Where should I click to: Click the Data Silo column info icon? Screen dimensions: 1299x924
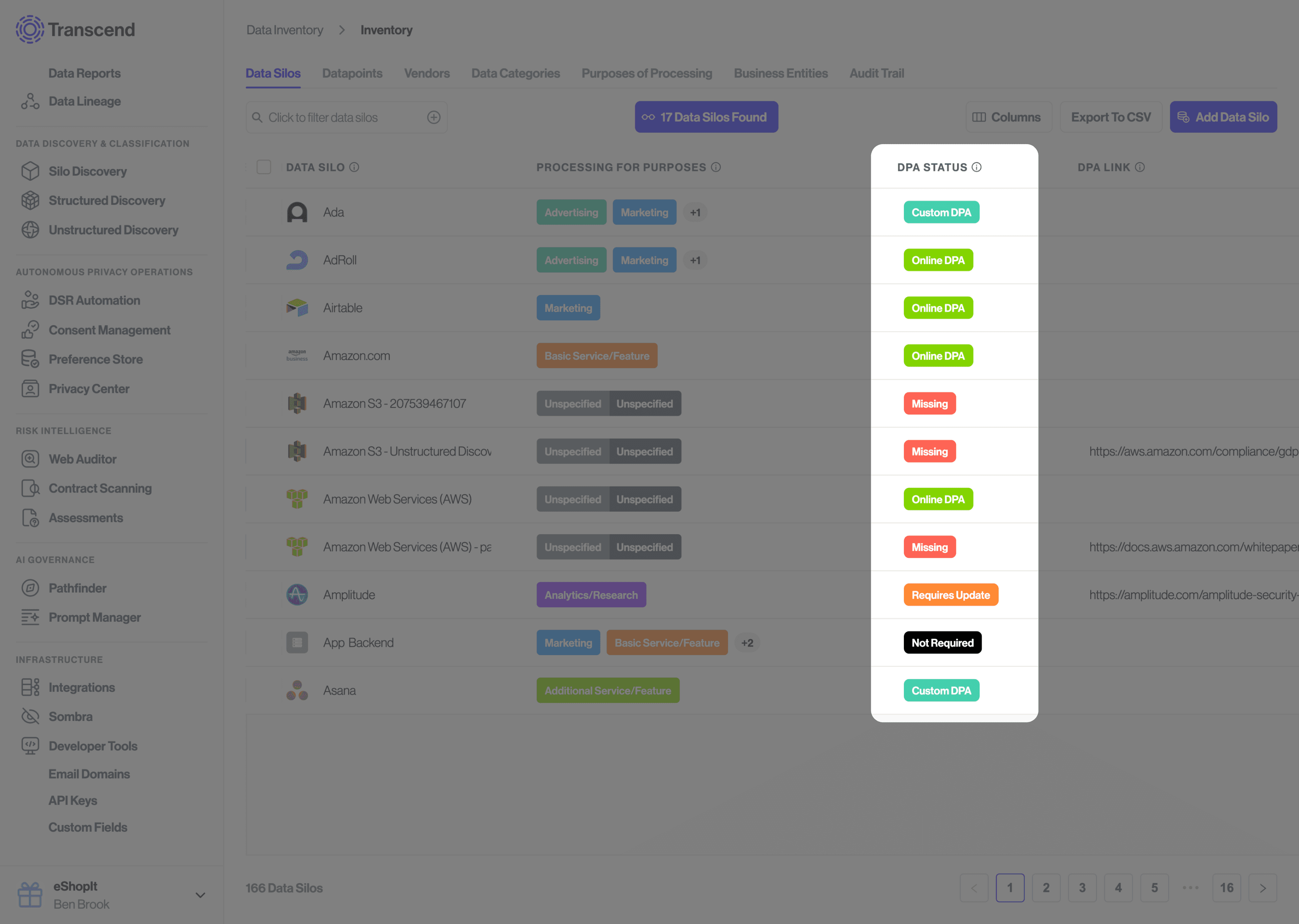(354, 167)
